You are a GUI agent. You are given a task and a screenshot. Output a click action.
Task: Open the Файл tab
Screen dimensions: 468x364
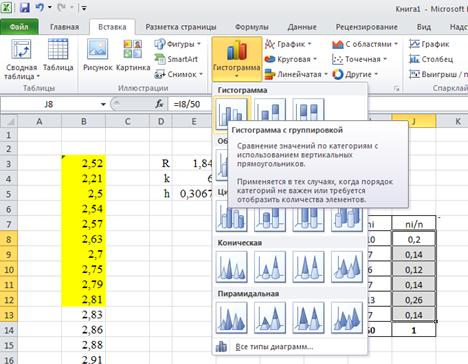tap(19, 27)
